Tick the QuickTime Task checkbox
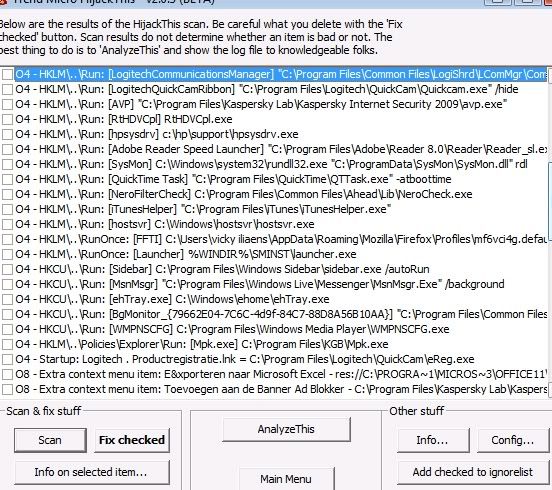Viewport: 552px width, 490px height. (7, 179)
